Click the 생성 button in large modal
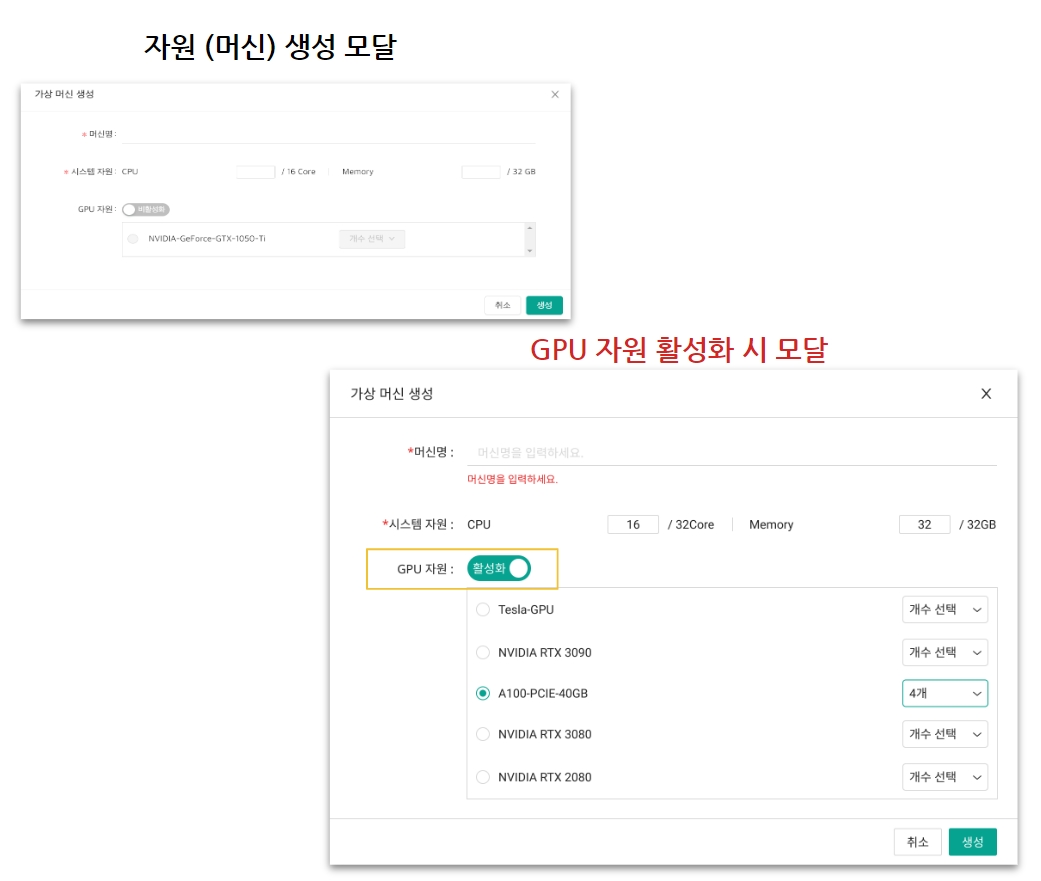This screenshot has height=881, width=1041. click(972, 842)
